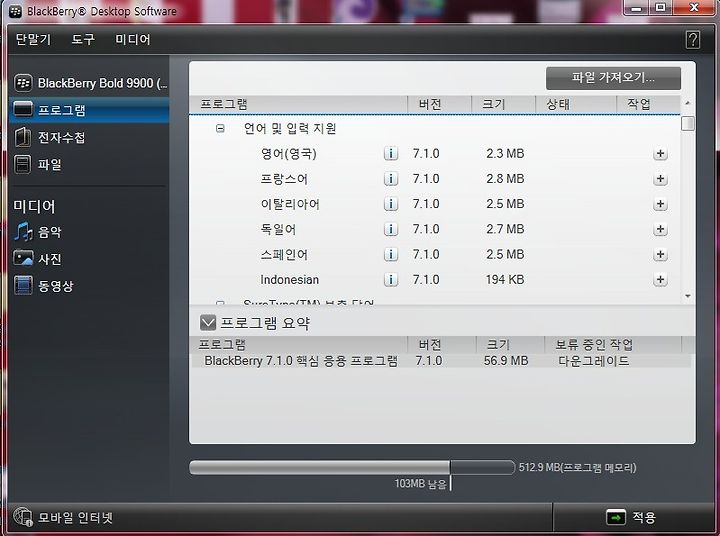
Task: Select Indonesian language row
Action: (x=435, y=280)
